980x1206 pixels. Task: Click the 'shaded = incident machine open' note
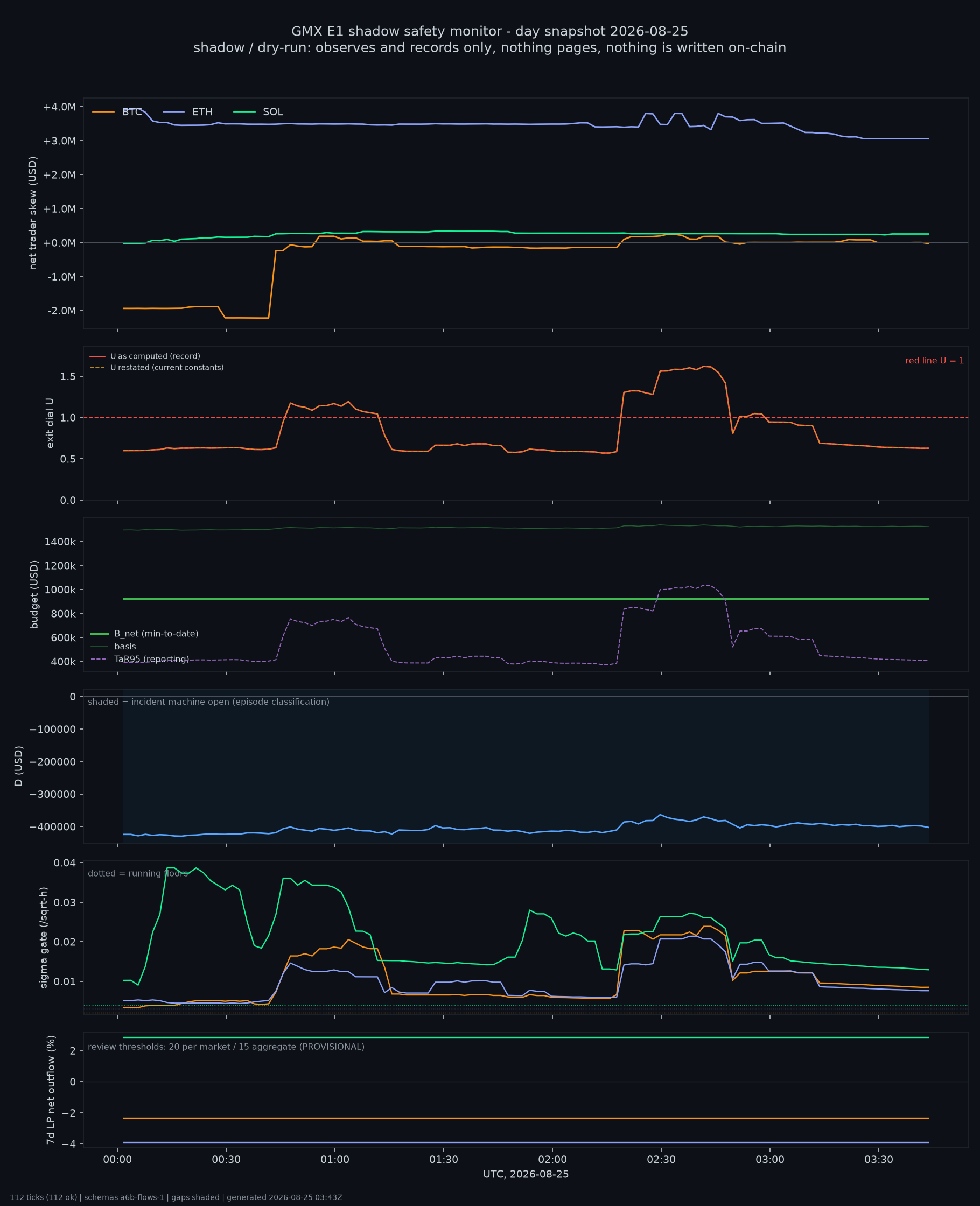click(x=208, y=702)
